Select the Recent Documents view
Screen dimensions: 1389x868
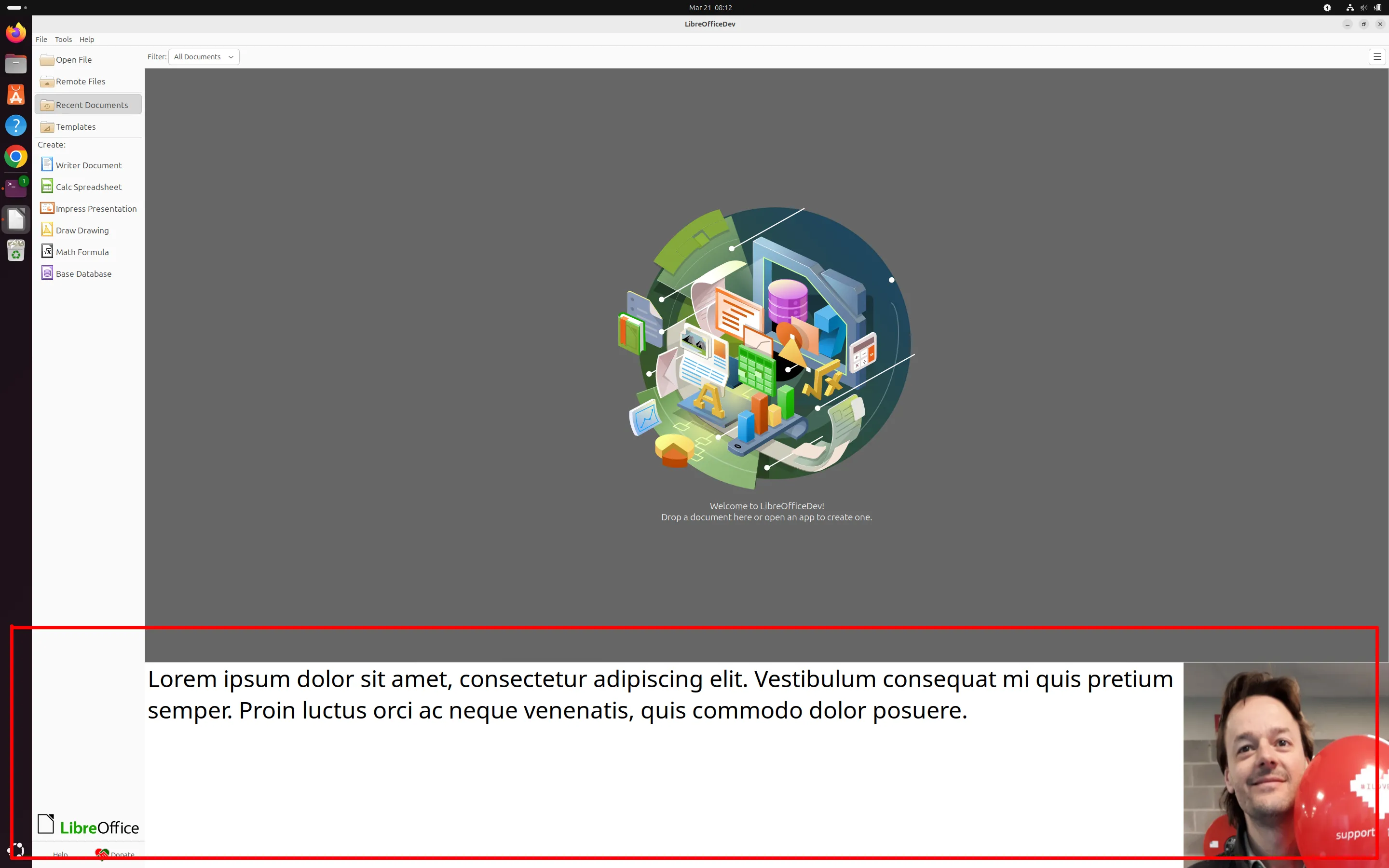(x=91, y=105)
